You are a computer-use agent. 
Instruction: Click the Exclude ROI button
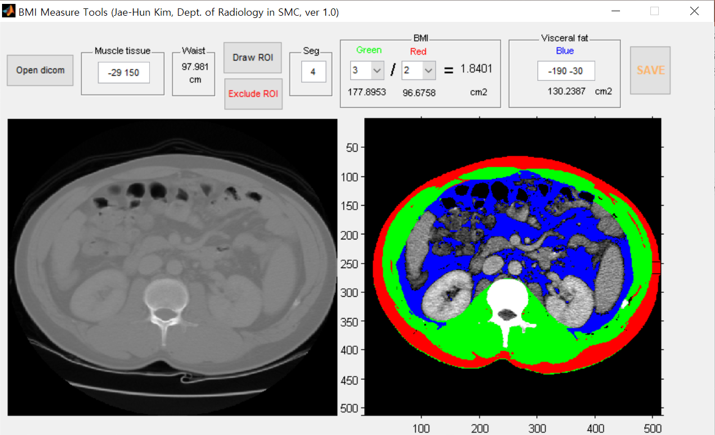tap(253, 94)
